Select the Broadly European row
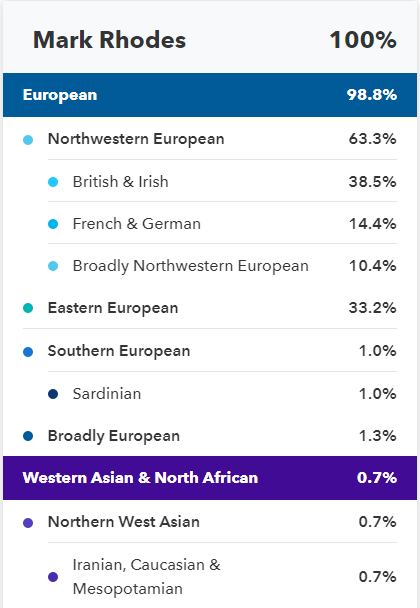This screenshot has width=420, height=608. [x=210, y=435]
